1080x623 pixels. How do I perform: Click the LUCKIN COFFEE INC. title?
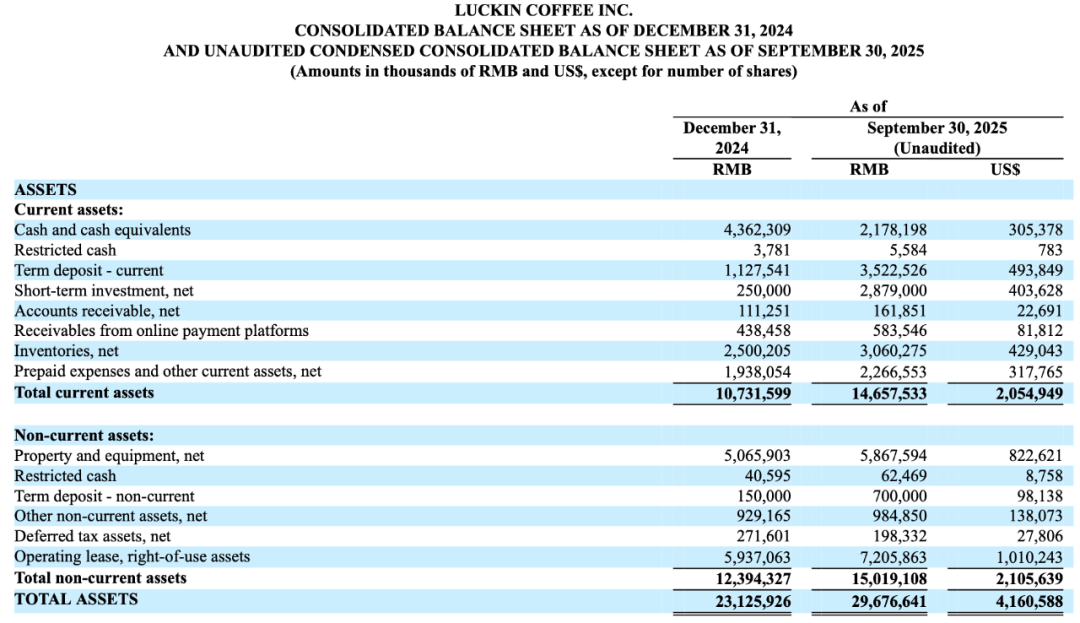tap(543, 10)
